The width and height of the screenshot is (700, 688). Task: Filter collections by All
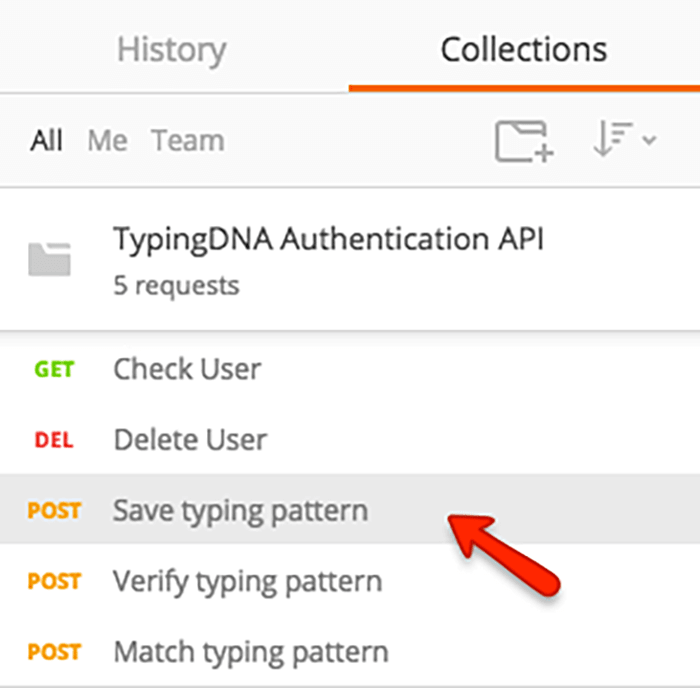coord(46,140)
